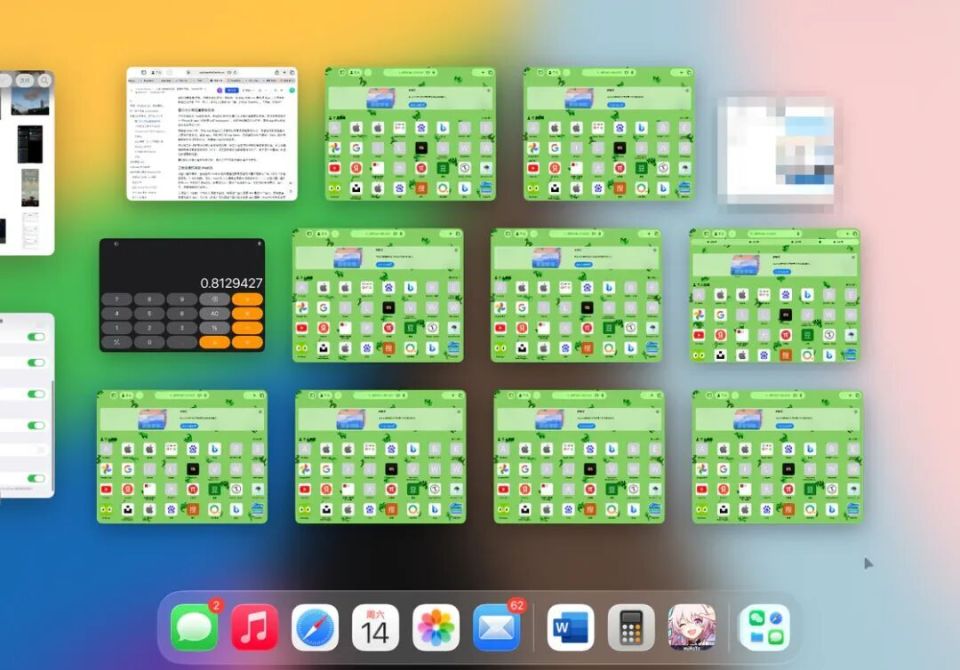Toggle the bottom green switch in settings window
The height and width of the screenshot is (670, 960).
(x=37, y=478)
